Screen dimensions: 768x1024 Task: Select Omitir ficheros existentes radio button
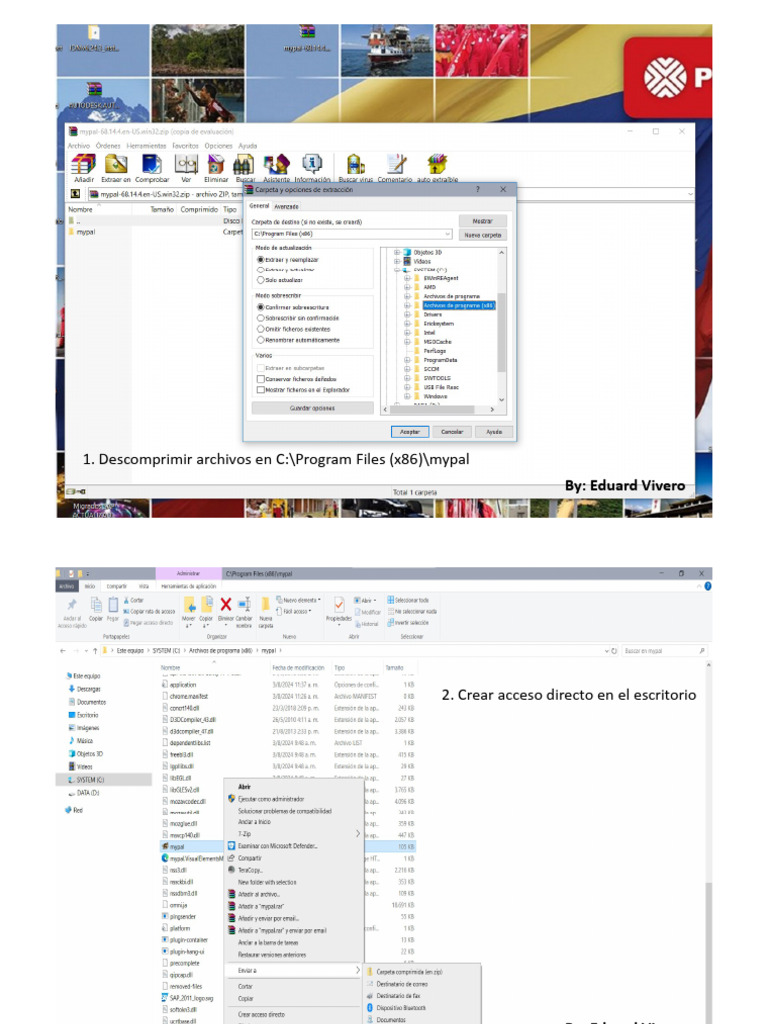pos(261,329)
